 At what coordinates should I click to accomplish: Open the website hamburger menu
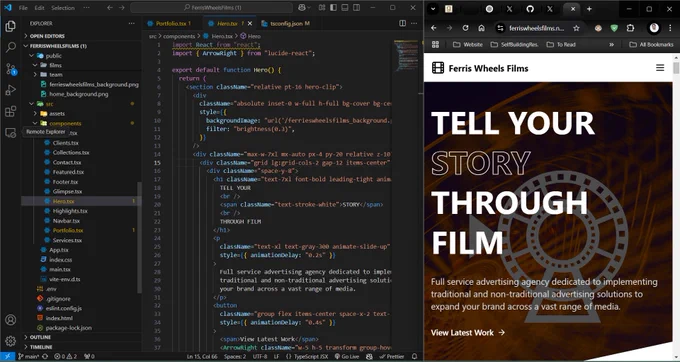660,68
